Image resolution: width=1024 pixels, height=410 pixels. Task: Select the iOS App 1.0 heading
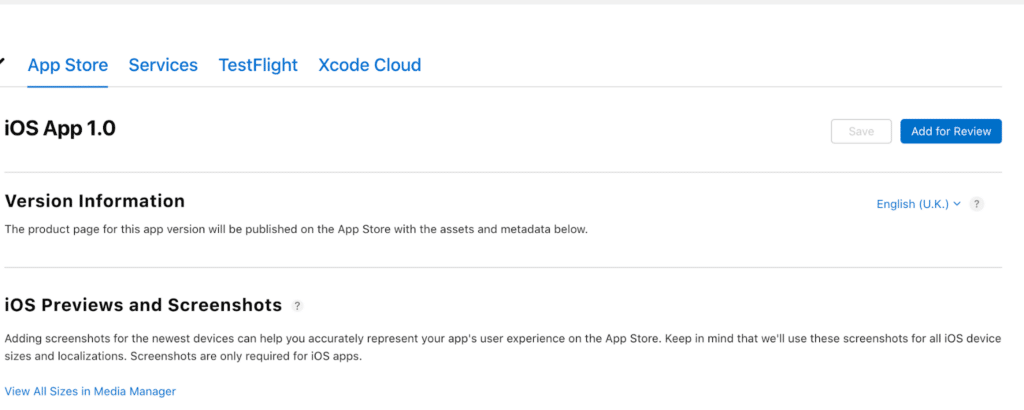[x=60, y=129]
